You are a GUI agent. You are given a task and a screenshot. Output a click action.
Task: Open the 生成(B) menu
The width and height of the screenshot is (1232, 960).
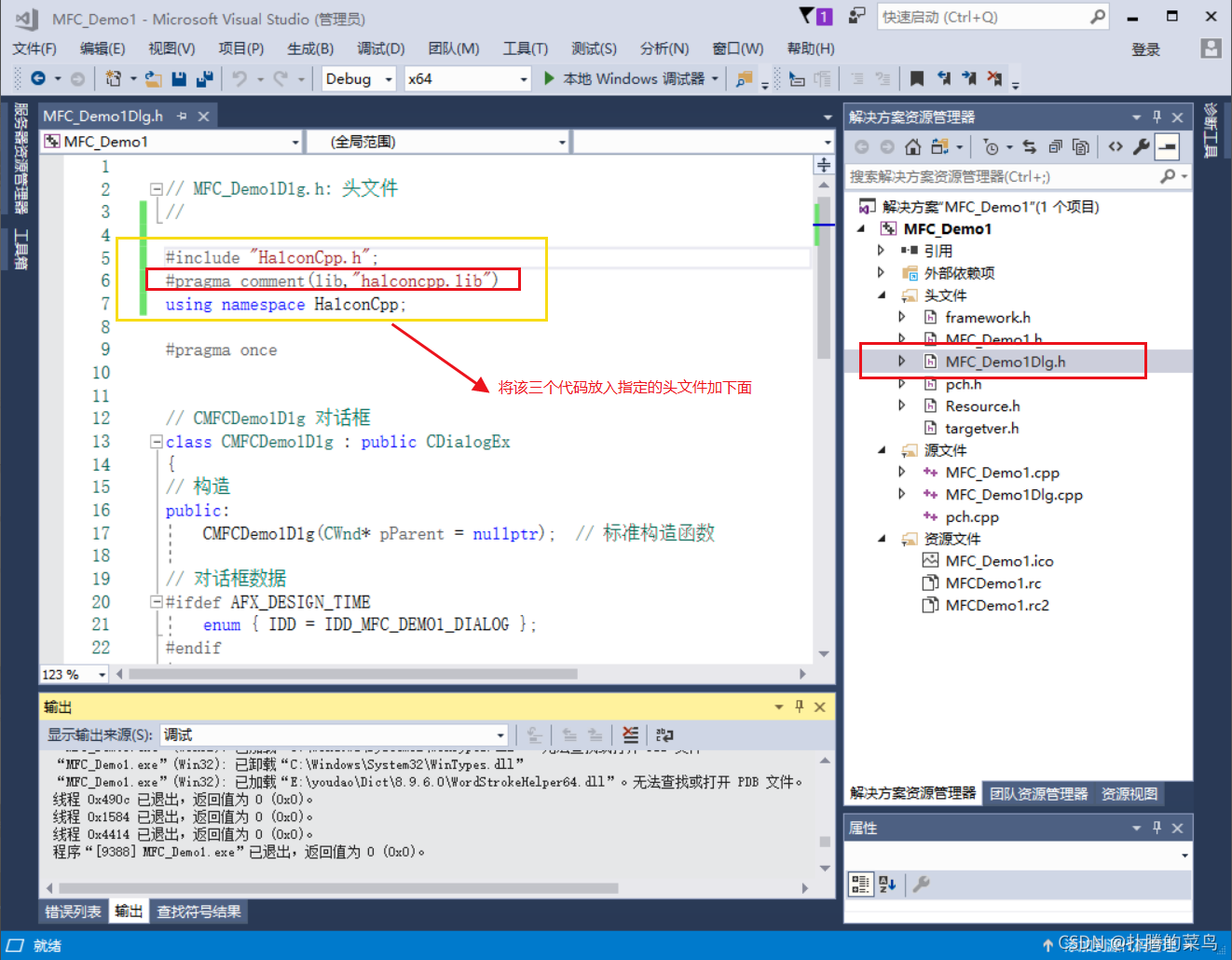click(x=310, y=48)
